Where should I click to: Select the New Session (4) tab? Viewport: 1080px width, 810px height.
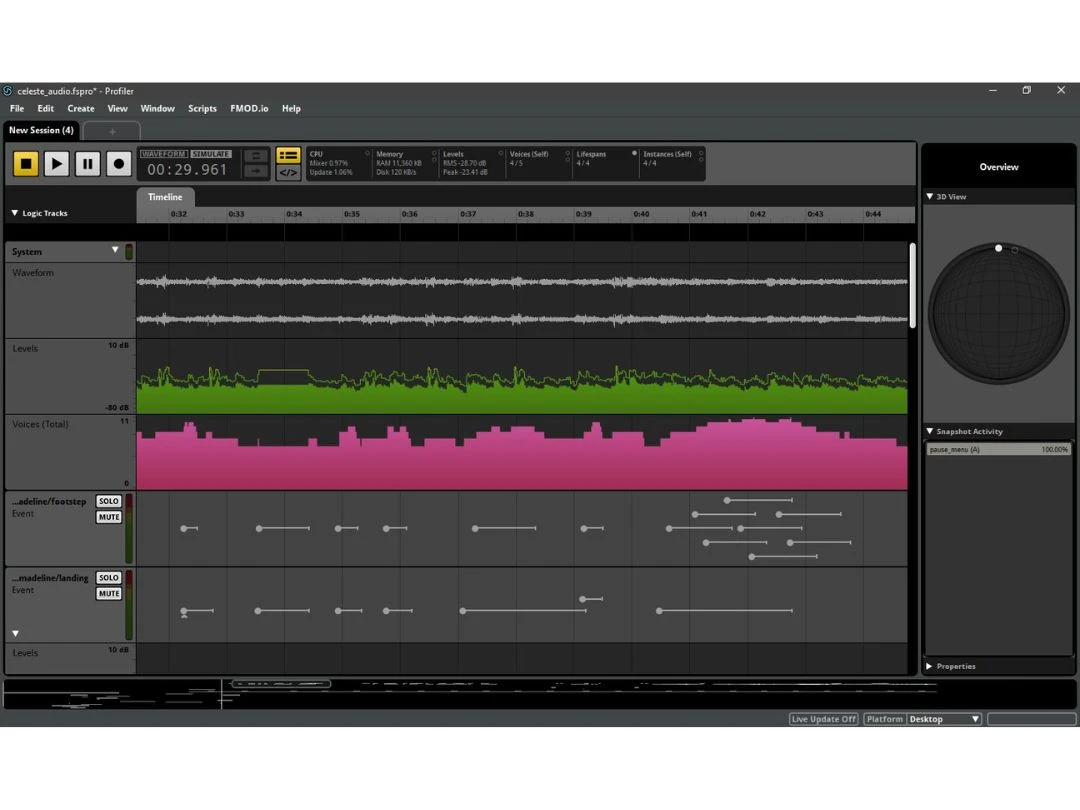pos(41,130)
